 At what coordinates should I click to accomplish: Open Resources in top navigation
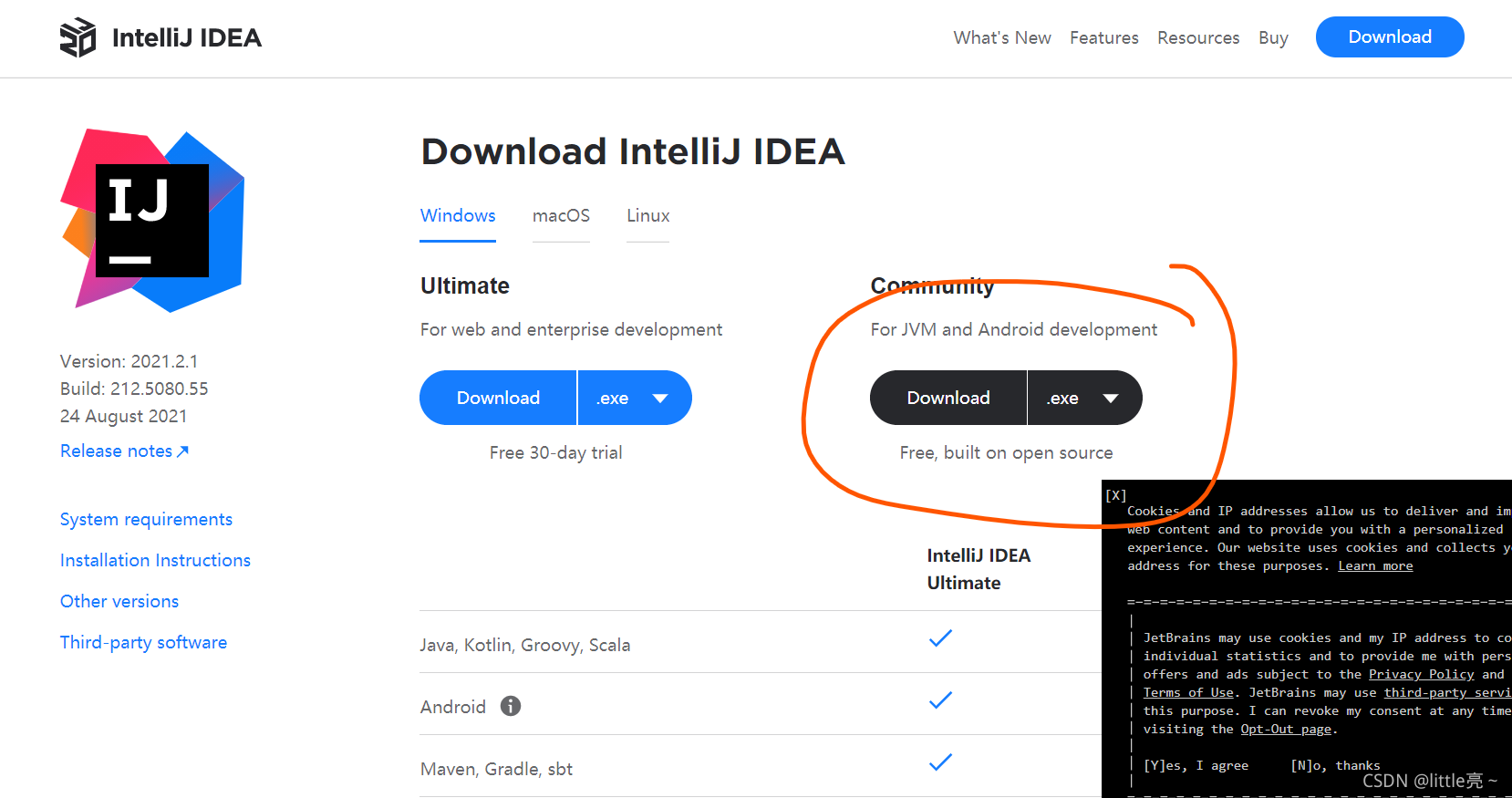click(x=1198, y=37)
